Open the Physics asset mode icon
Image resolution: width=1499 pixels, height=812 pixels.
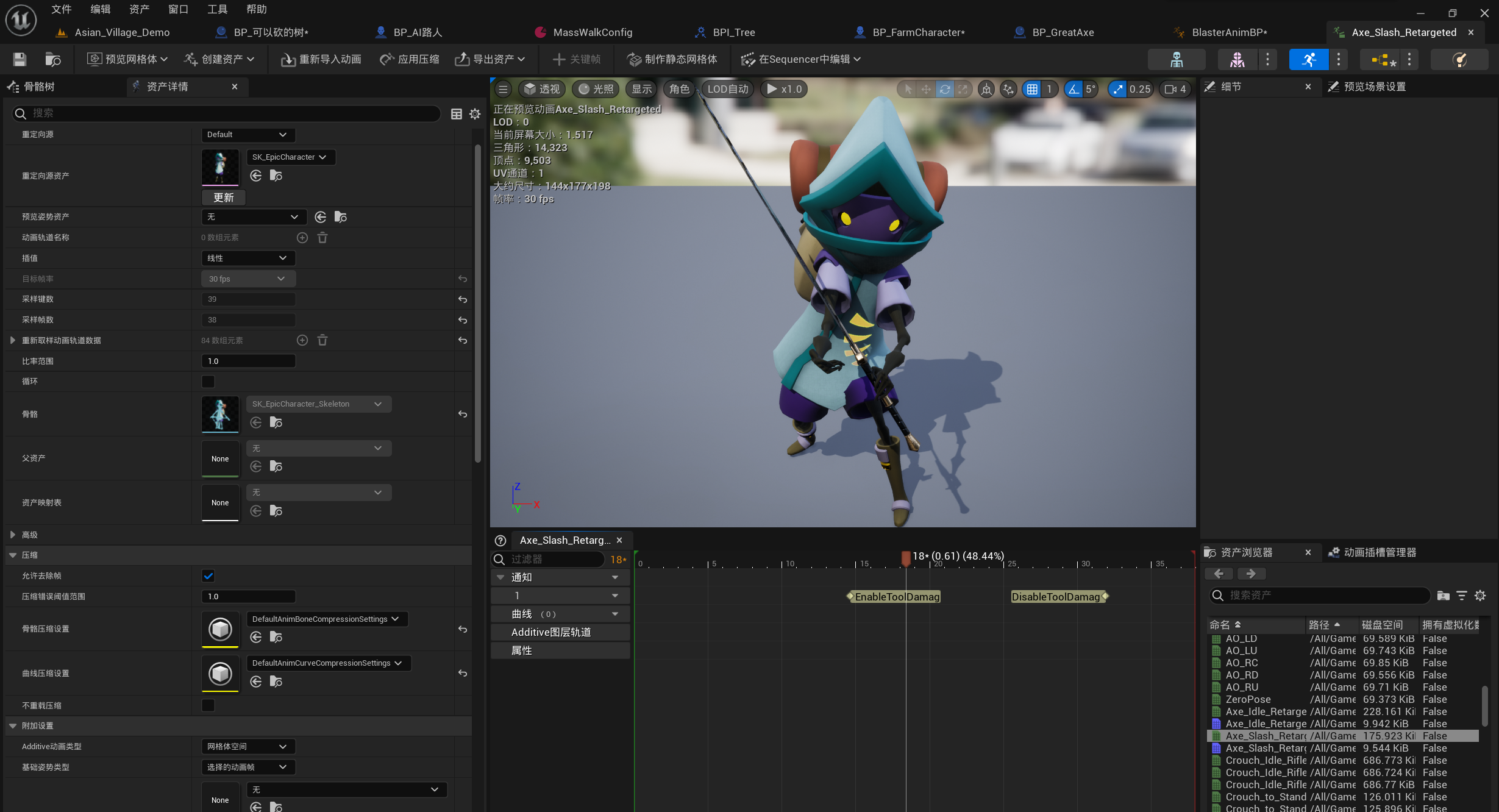point(1459,59)
